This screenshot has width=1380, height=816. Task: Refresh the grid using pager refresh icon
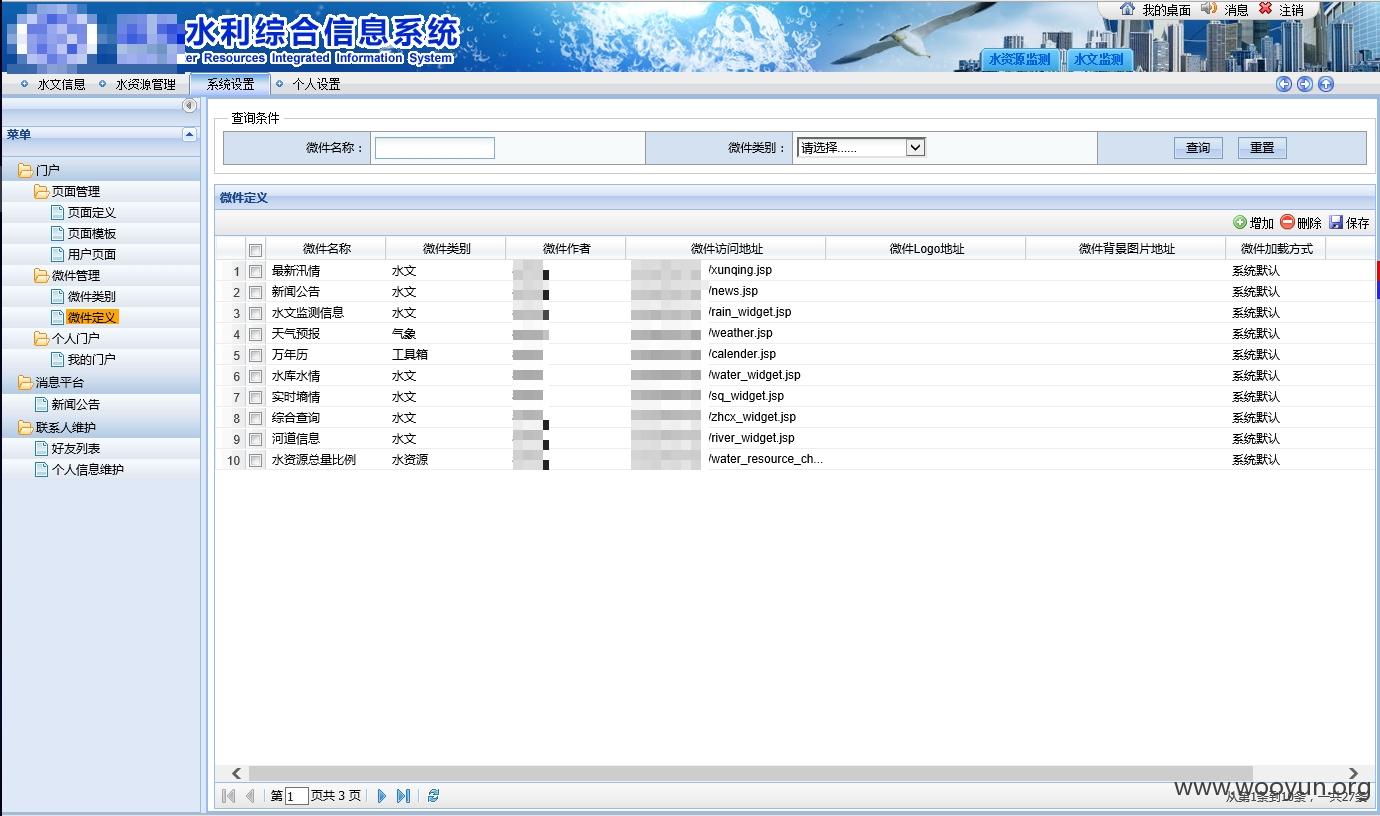pyautogui.click(x=433, y=796)
